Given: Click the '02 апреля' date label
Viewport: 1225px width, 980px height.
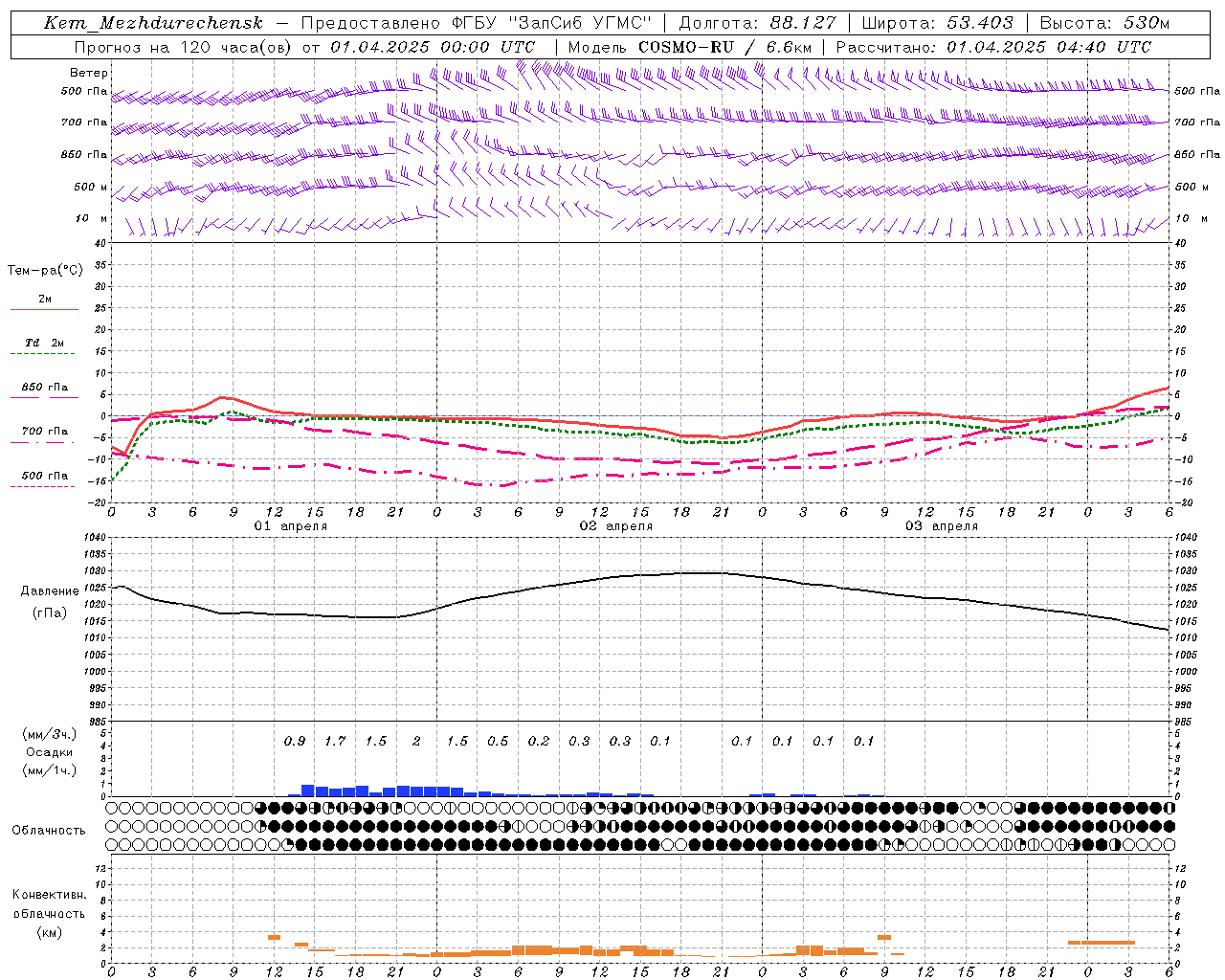Looking at the screenshot, I should click(616, 526).
